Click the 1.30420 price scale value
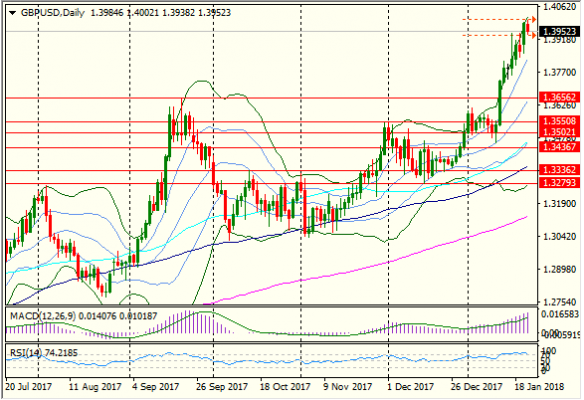The image size is (584, 400). pyautogui.click(x=560, y=236)
